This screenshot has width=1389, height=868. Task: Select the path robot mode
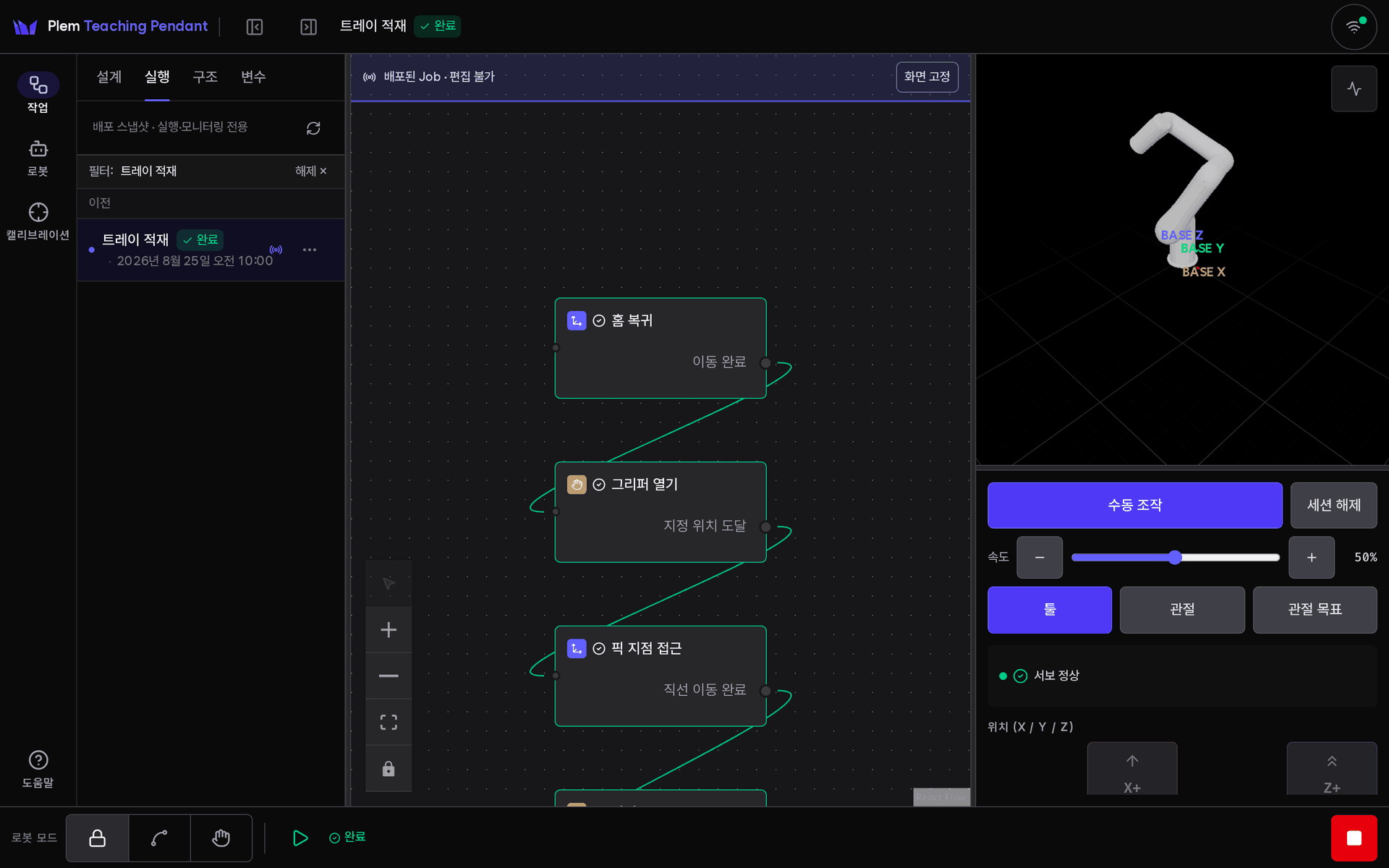pyautogui.click(x=159, y=838)
